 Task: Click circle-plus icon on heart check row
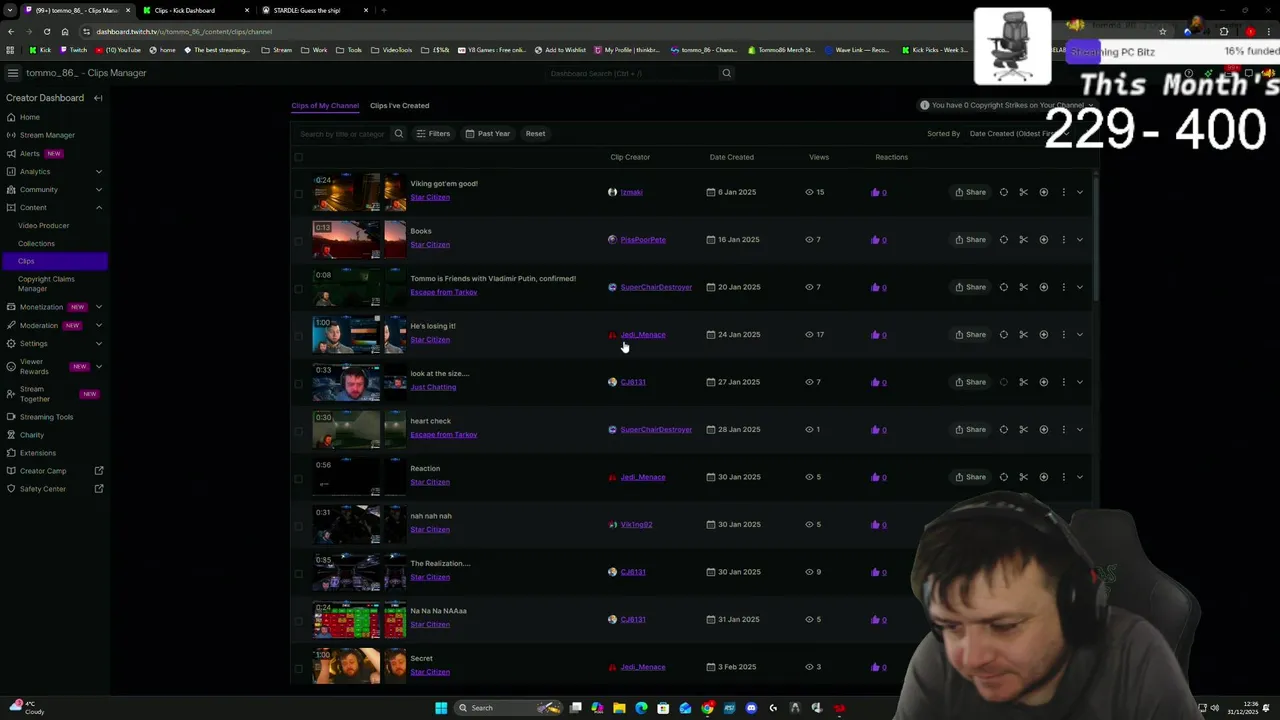click(1043, 430)
